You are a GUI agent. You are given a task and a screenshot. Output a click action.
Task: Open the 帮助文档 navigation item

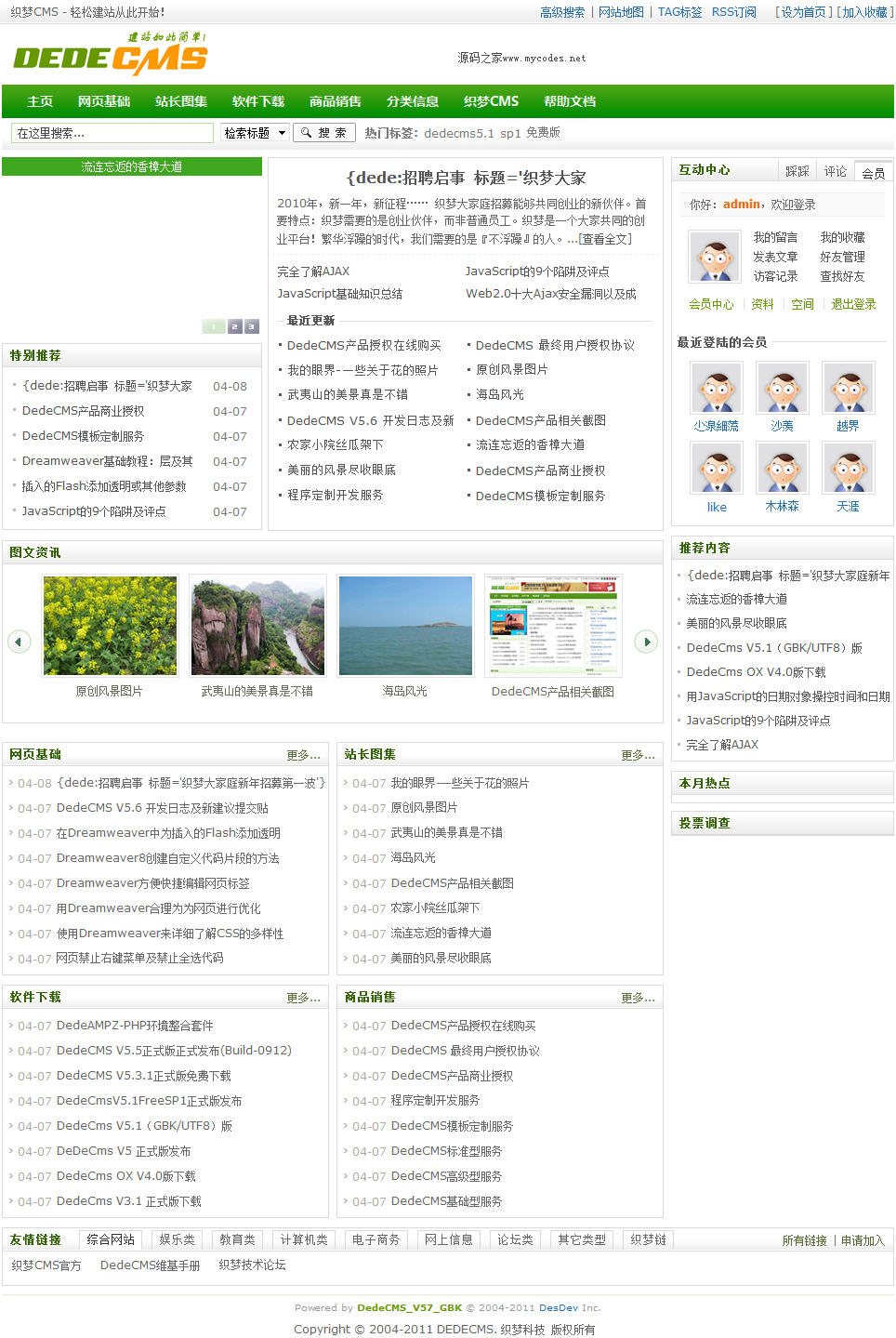570,101
